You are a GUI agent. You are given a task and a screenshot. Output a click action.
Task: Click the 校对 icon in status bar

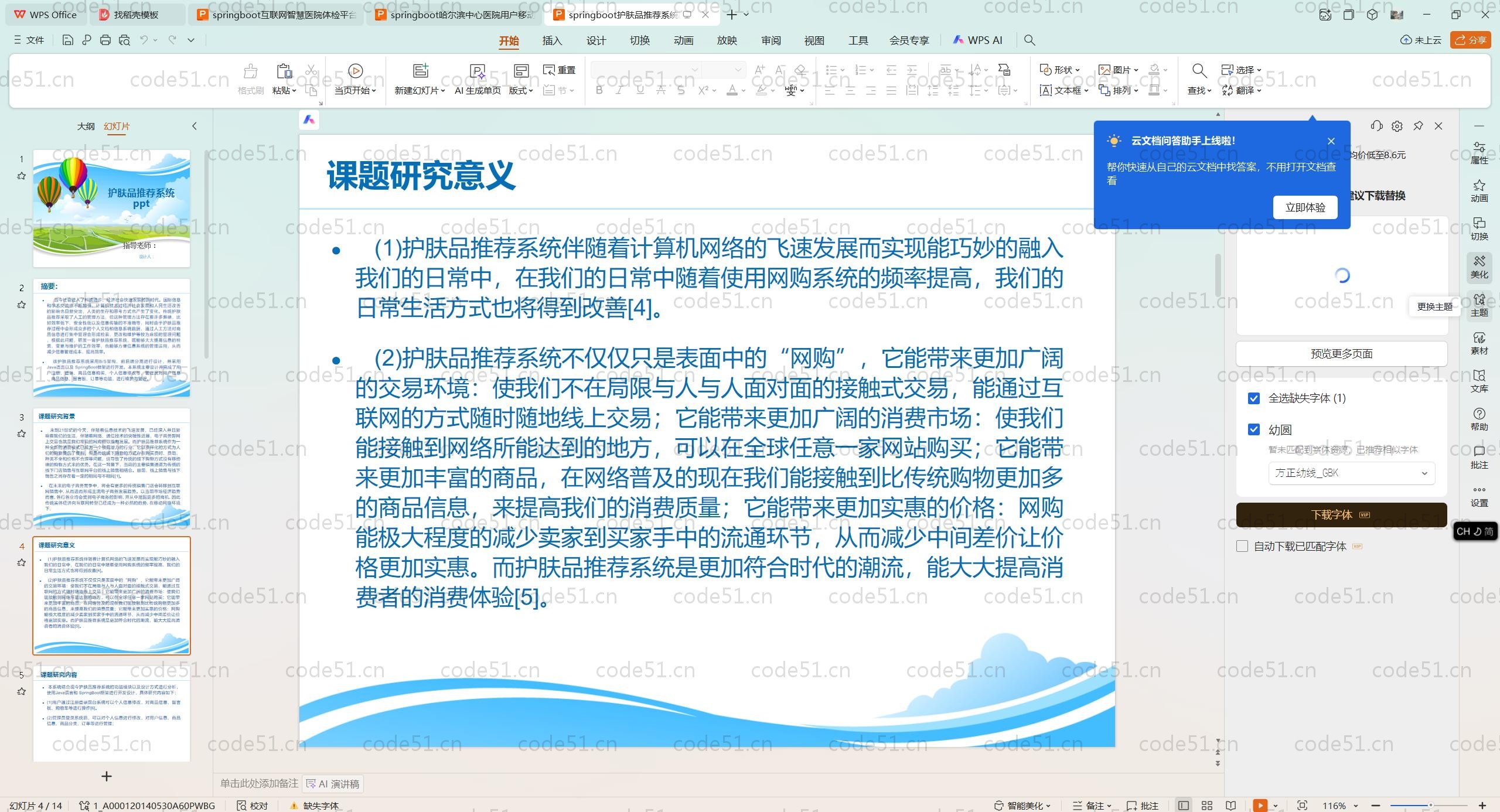253,806
